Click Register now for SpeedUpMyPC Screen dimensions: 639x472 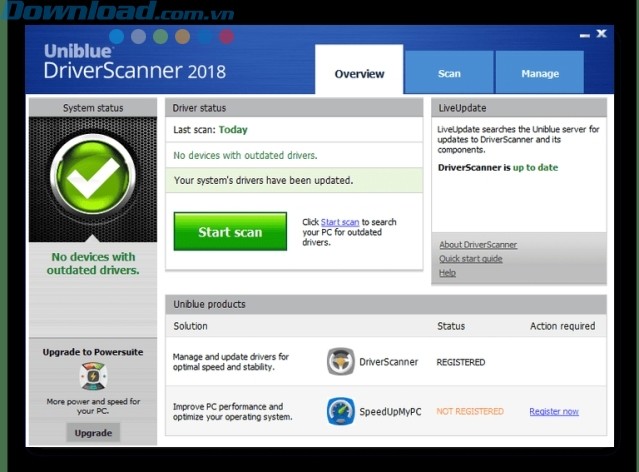[554, 411]
